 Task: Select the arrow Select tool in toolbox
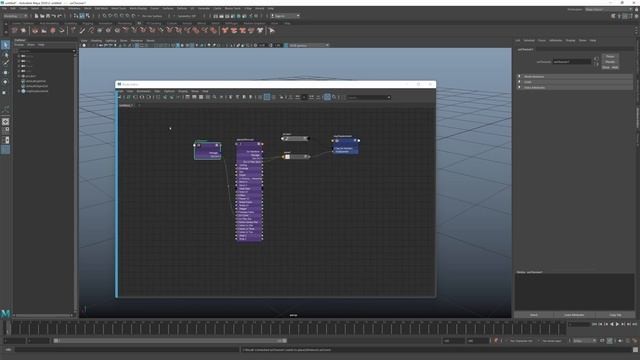5,45
